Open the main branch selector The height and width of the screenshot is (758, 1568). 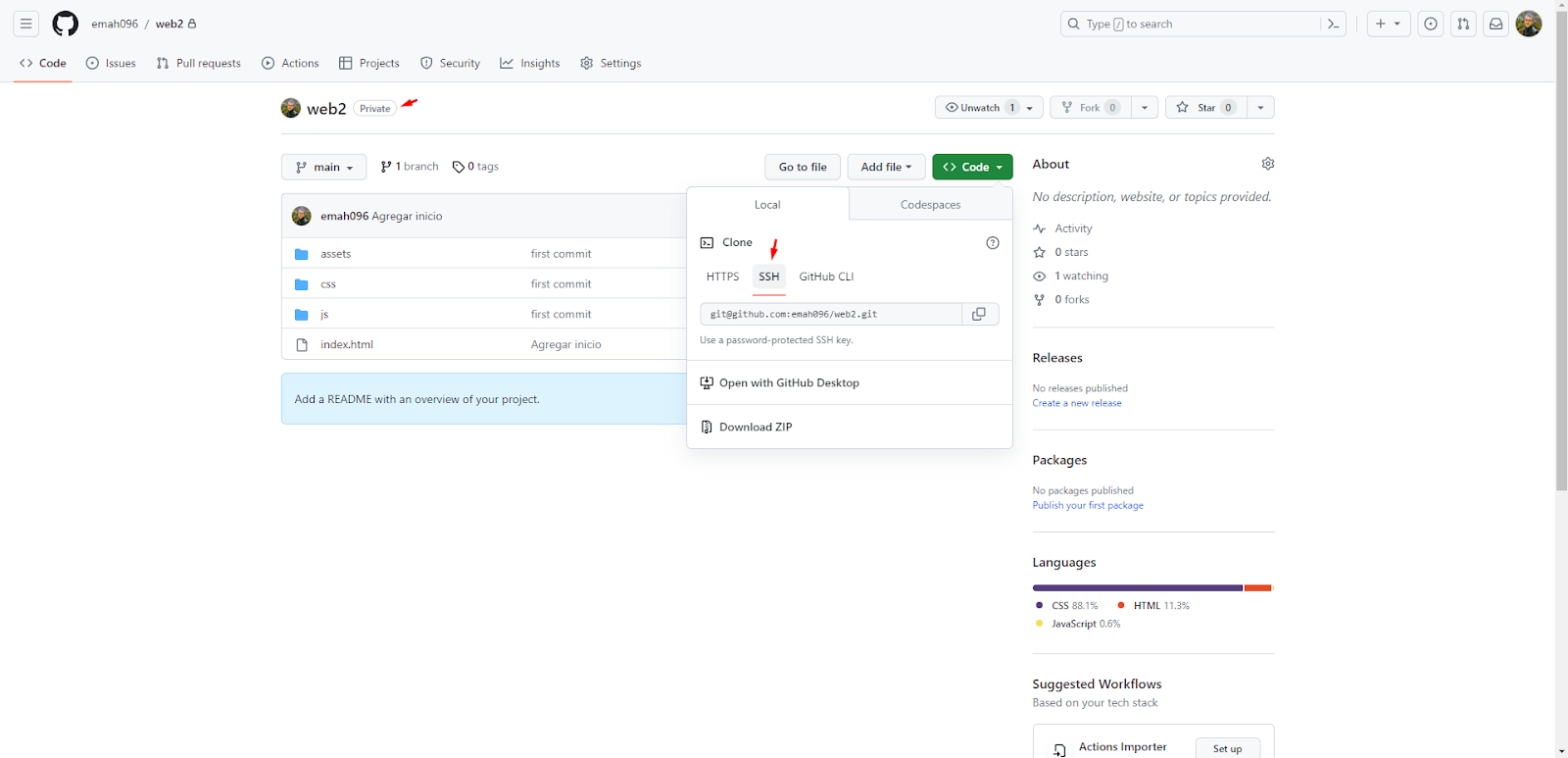click(x=323, y=167)
